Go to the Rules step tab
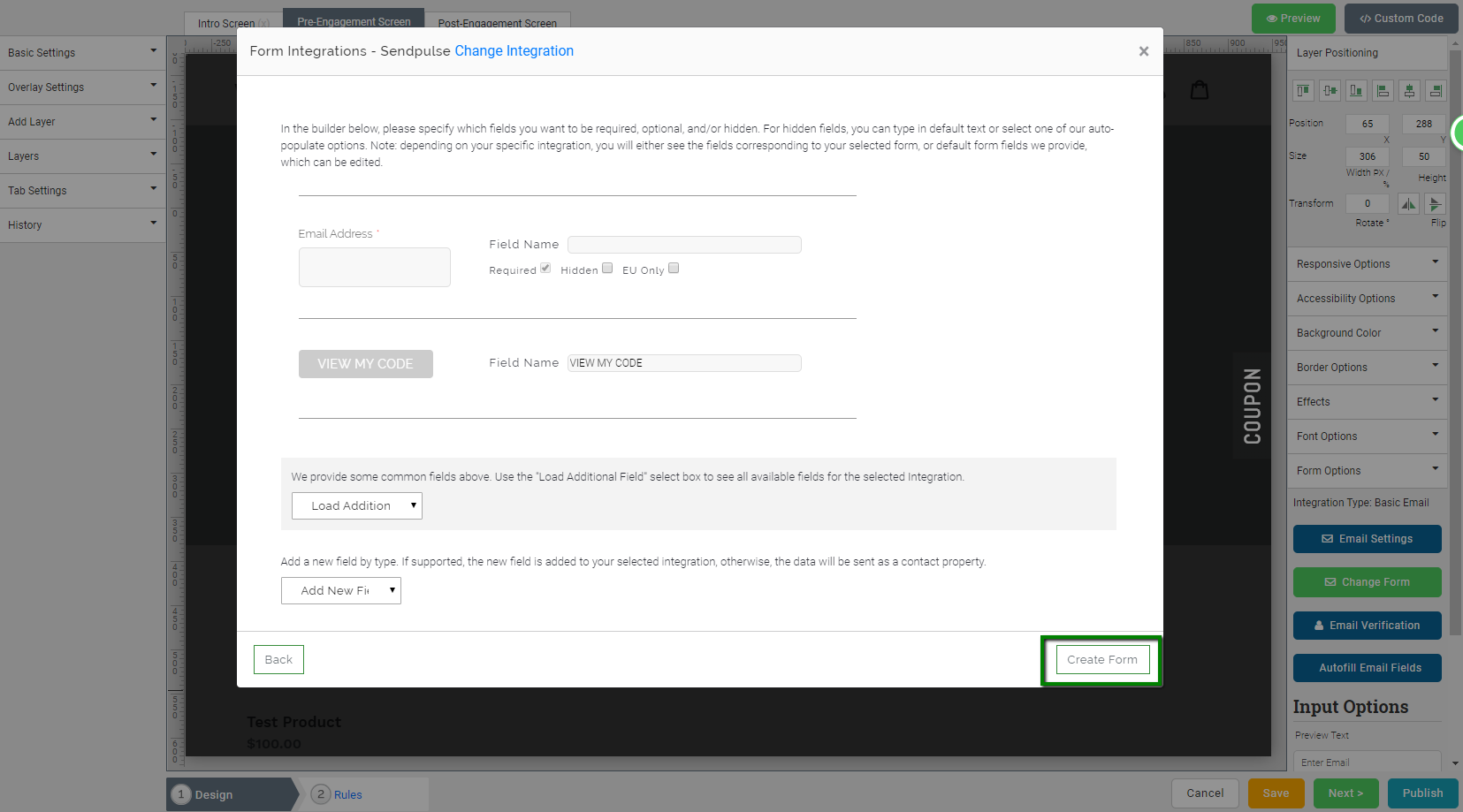Viewport: 1463px width, 812px height. click(347, 794)
